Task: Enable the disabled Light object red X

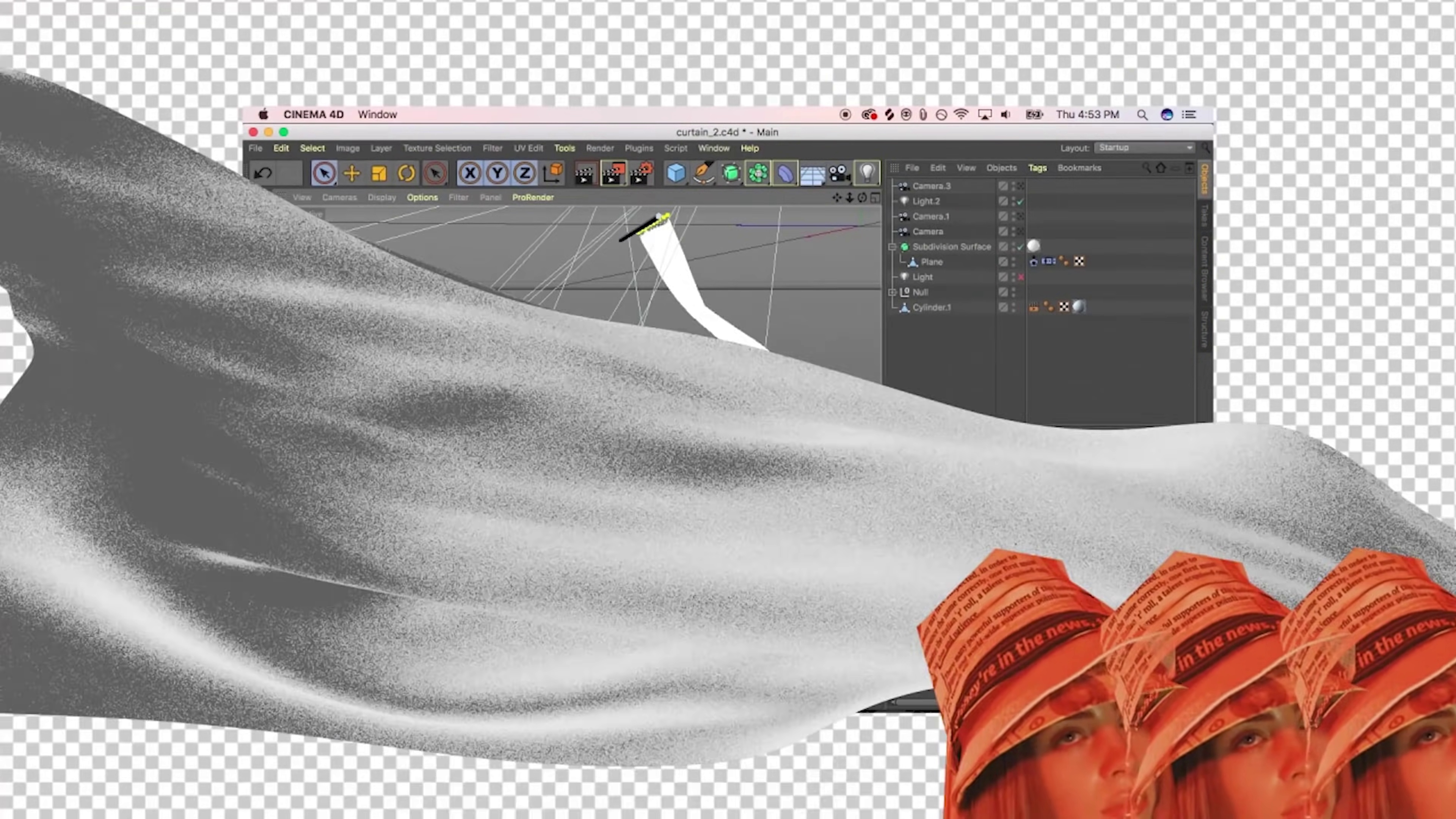Action: [x=1021, y=278]
